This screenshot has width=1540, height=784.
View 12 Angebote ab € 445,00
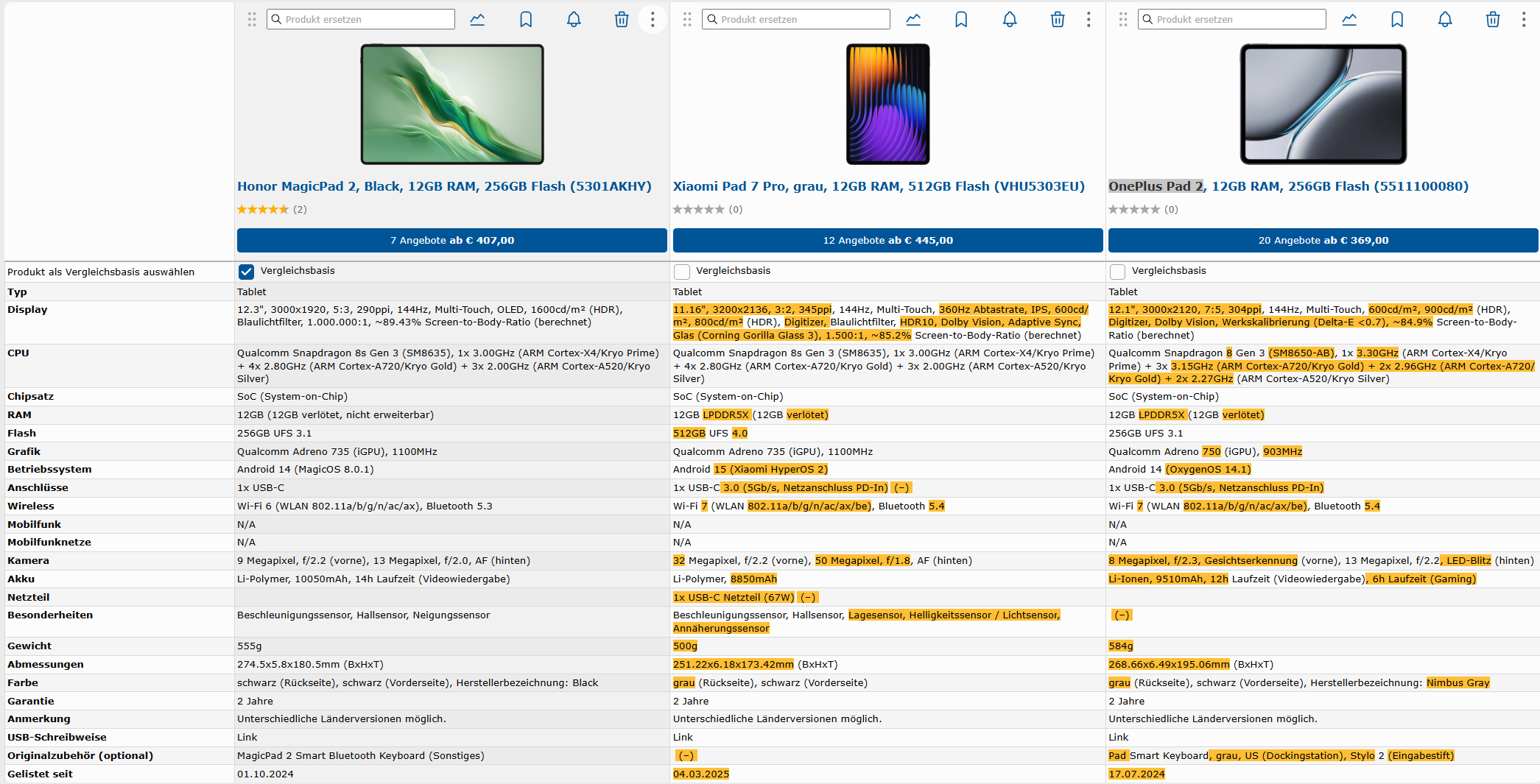[888, 240]
